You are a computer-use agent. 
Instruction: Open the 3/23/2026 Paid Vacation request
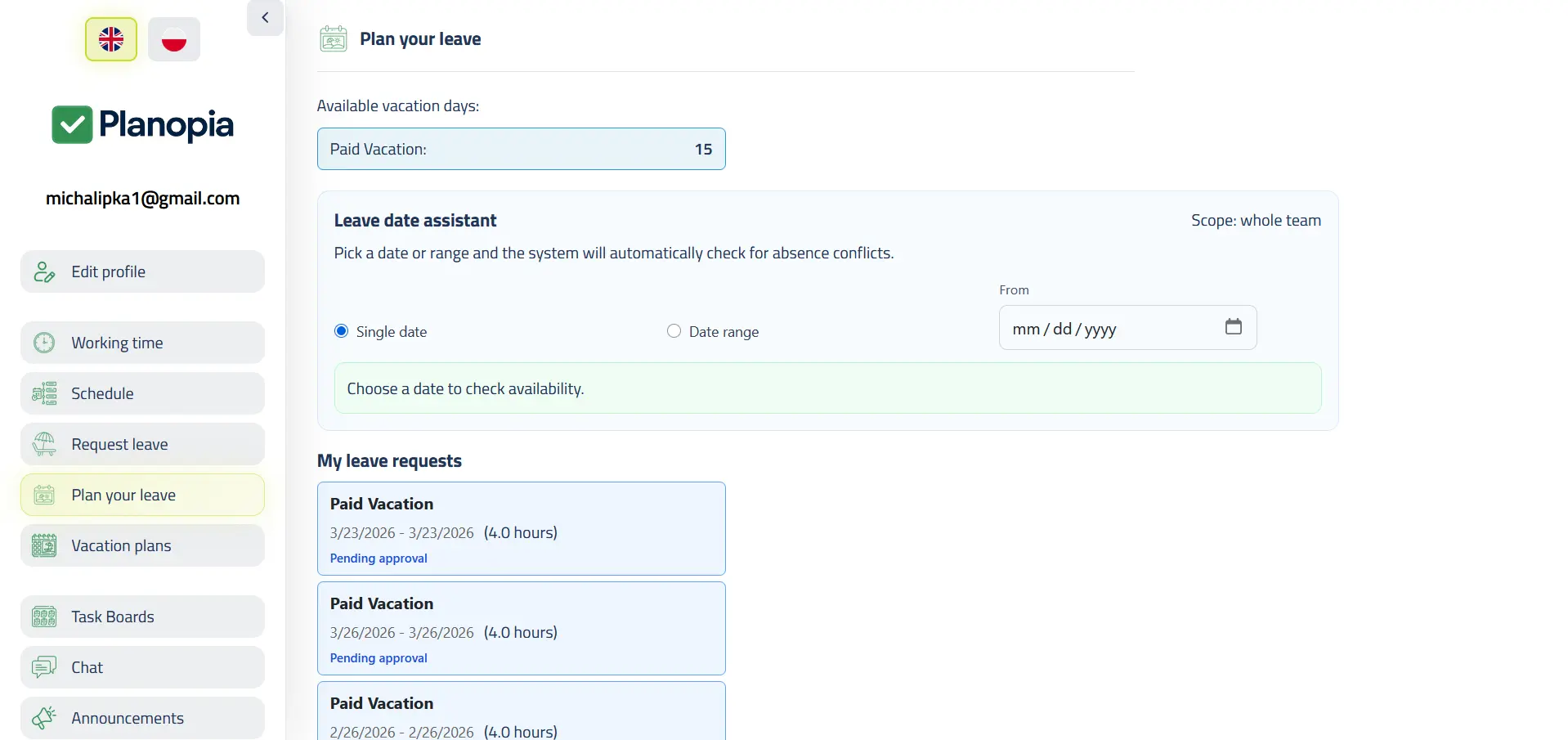(x=521, y=529)
